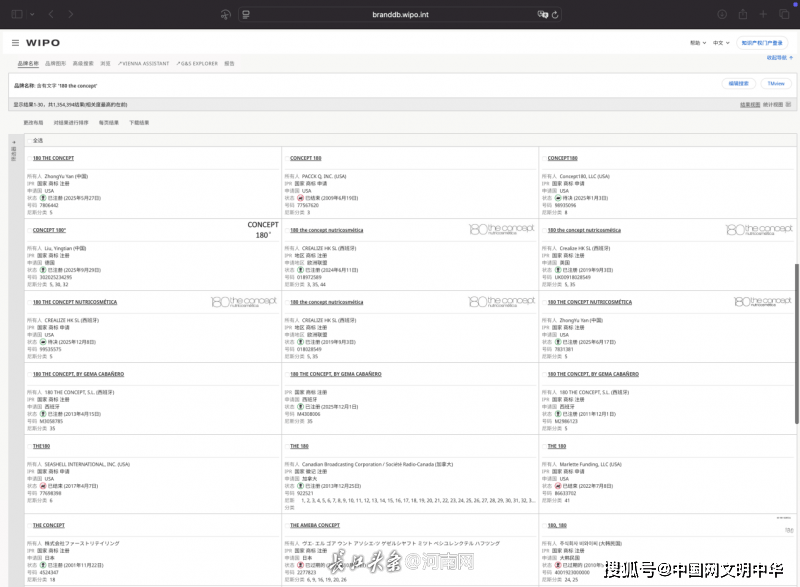Screen dimensions: 800x587
Task: Click the 编辑搜索 button
Action: (738, 84)
